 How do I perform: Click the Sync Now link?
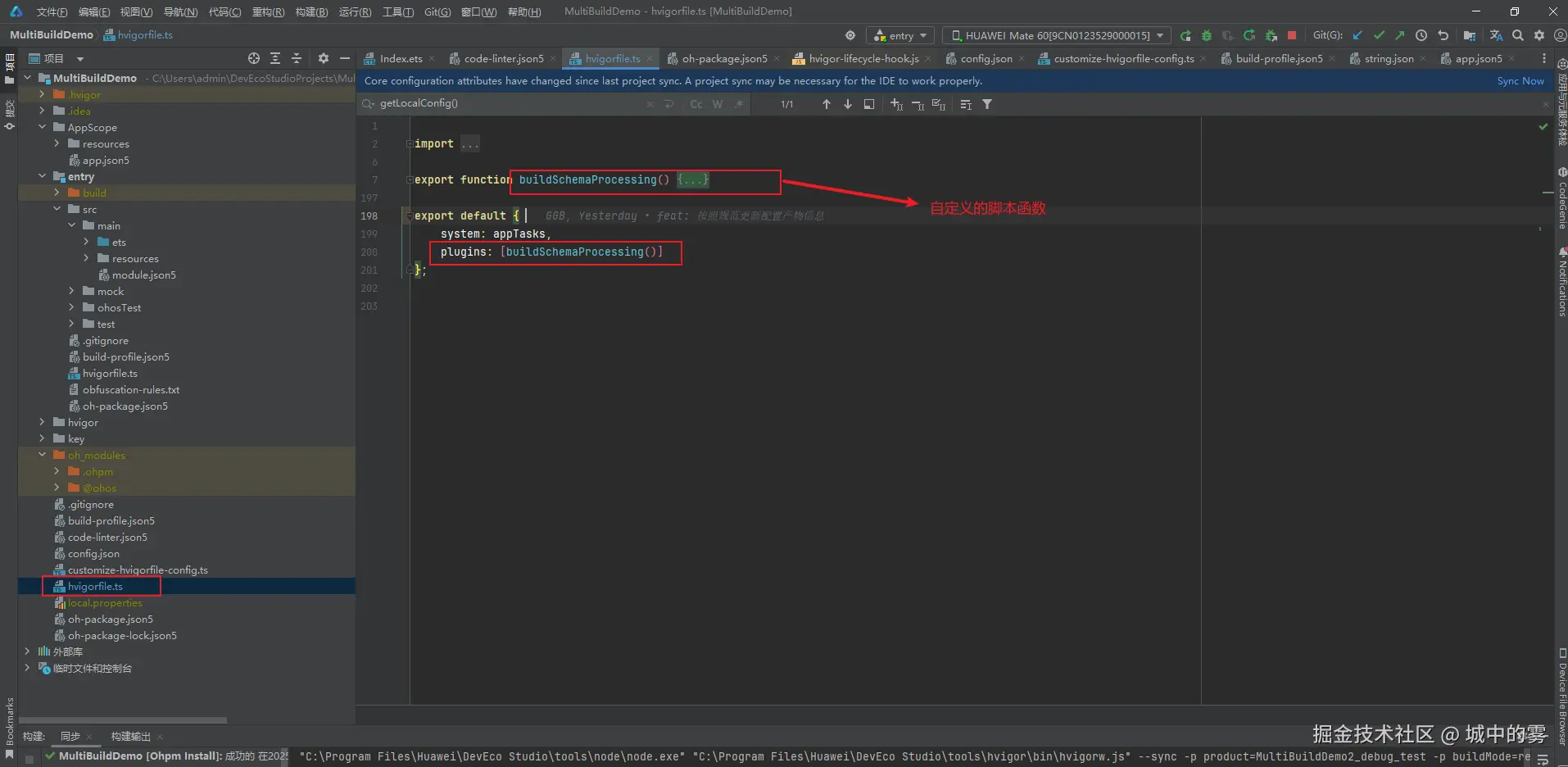pos(1520,81)
